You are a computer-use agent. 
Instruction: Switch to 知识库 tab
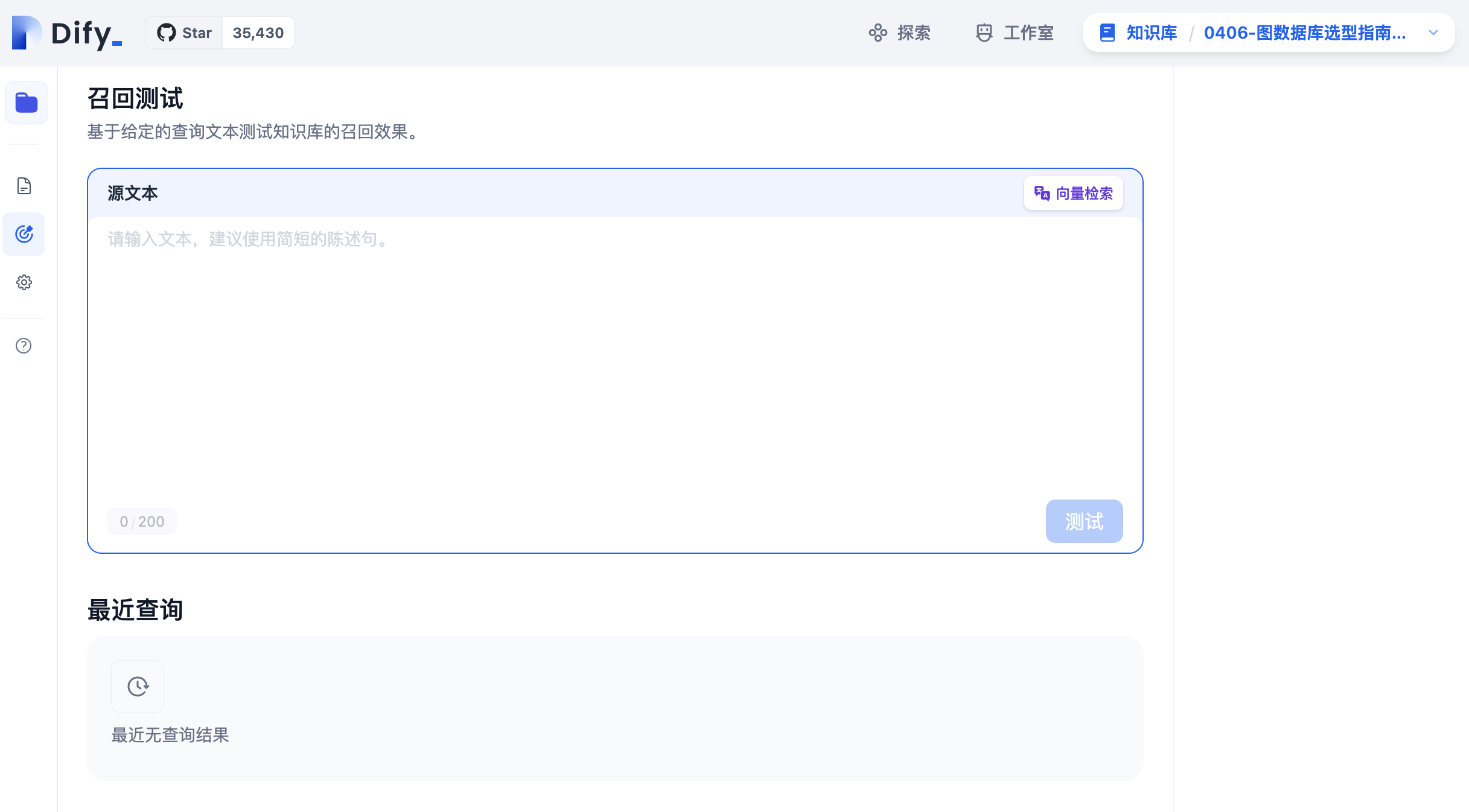coord(1152,33)
